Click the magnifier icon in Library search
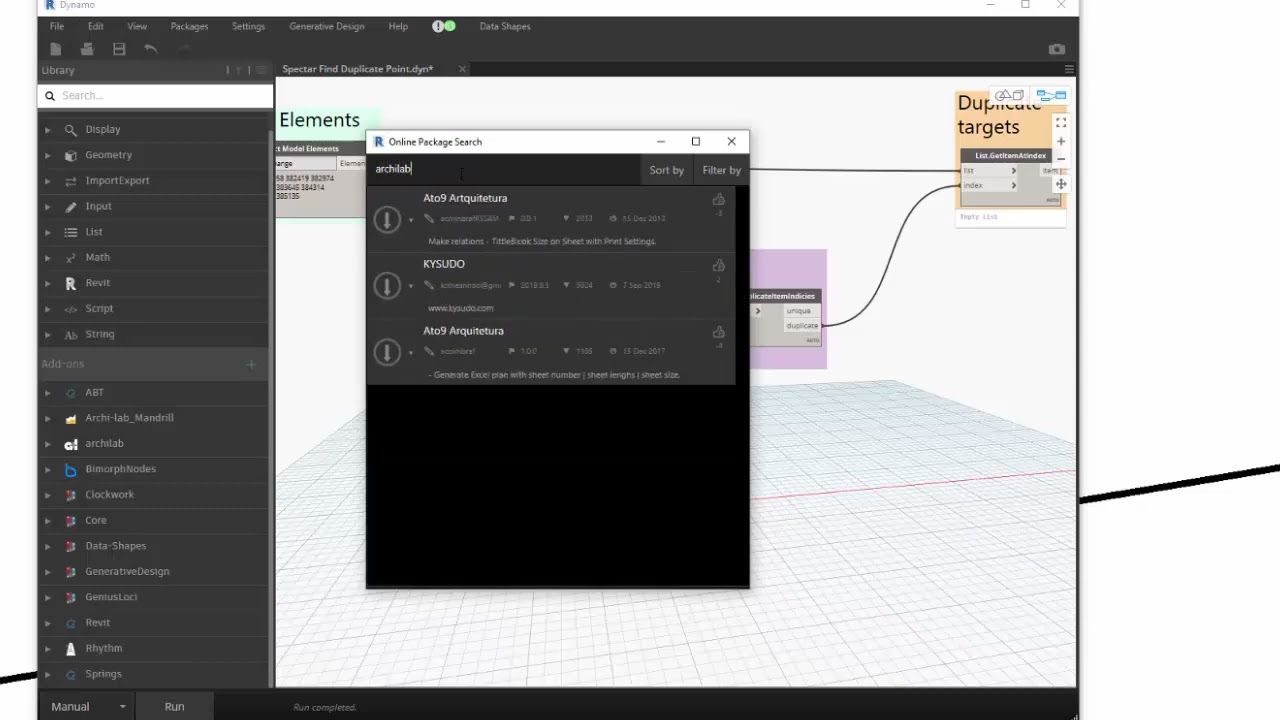 coord(50,96)
